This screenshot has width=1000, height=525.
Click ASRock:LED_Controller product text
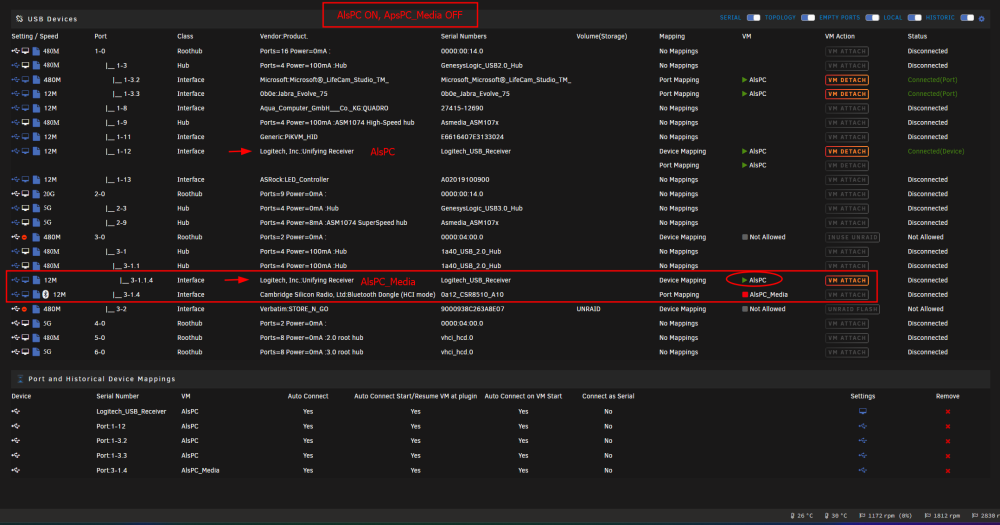coord(293,180)
